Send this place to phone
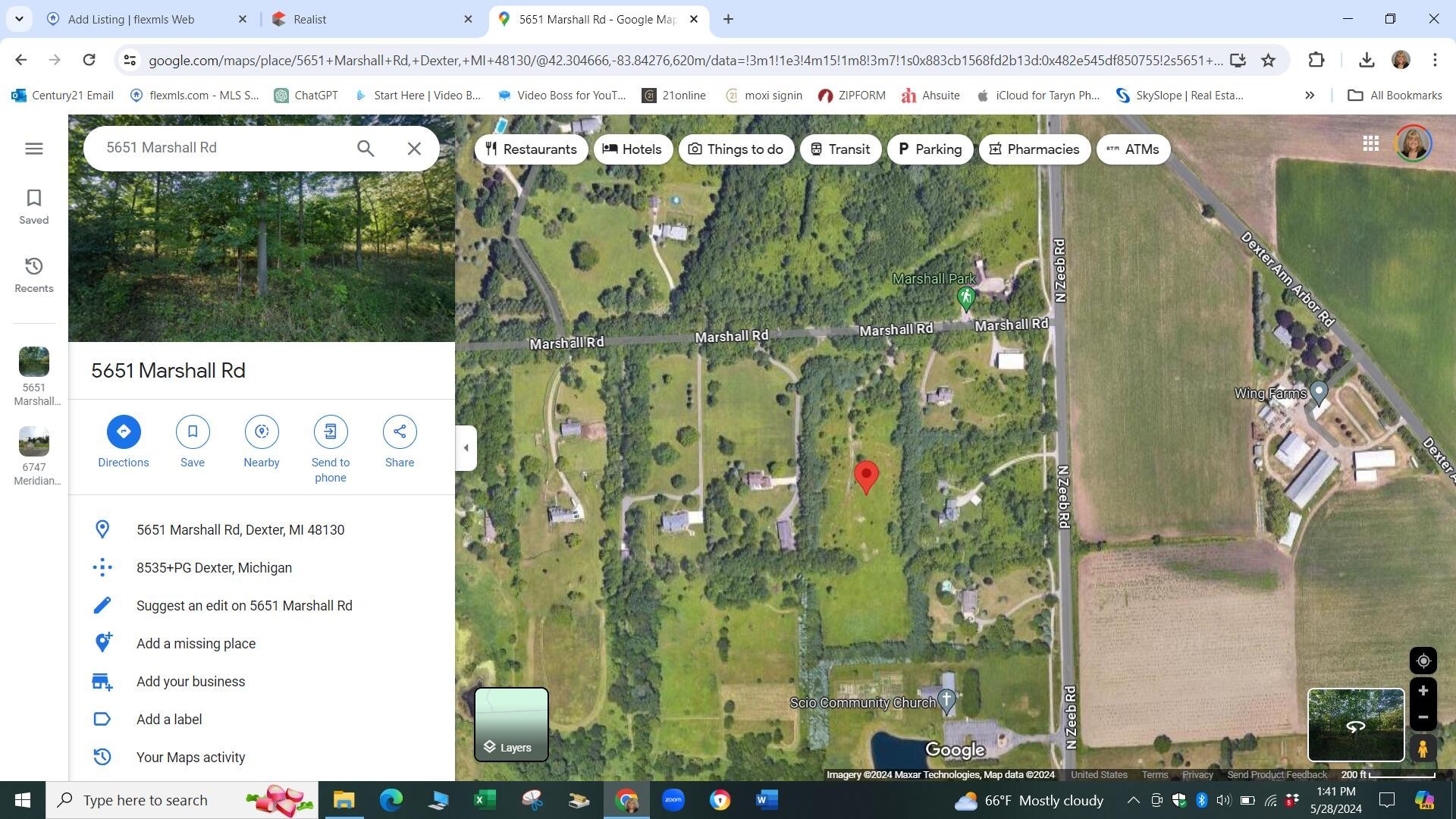The width and height of the screenshot is (1456, 819). pyautogui.click(x=331, y=450)
